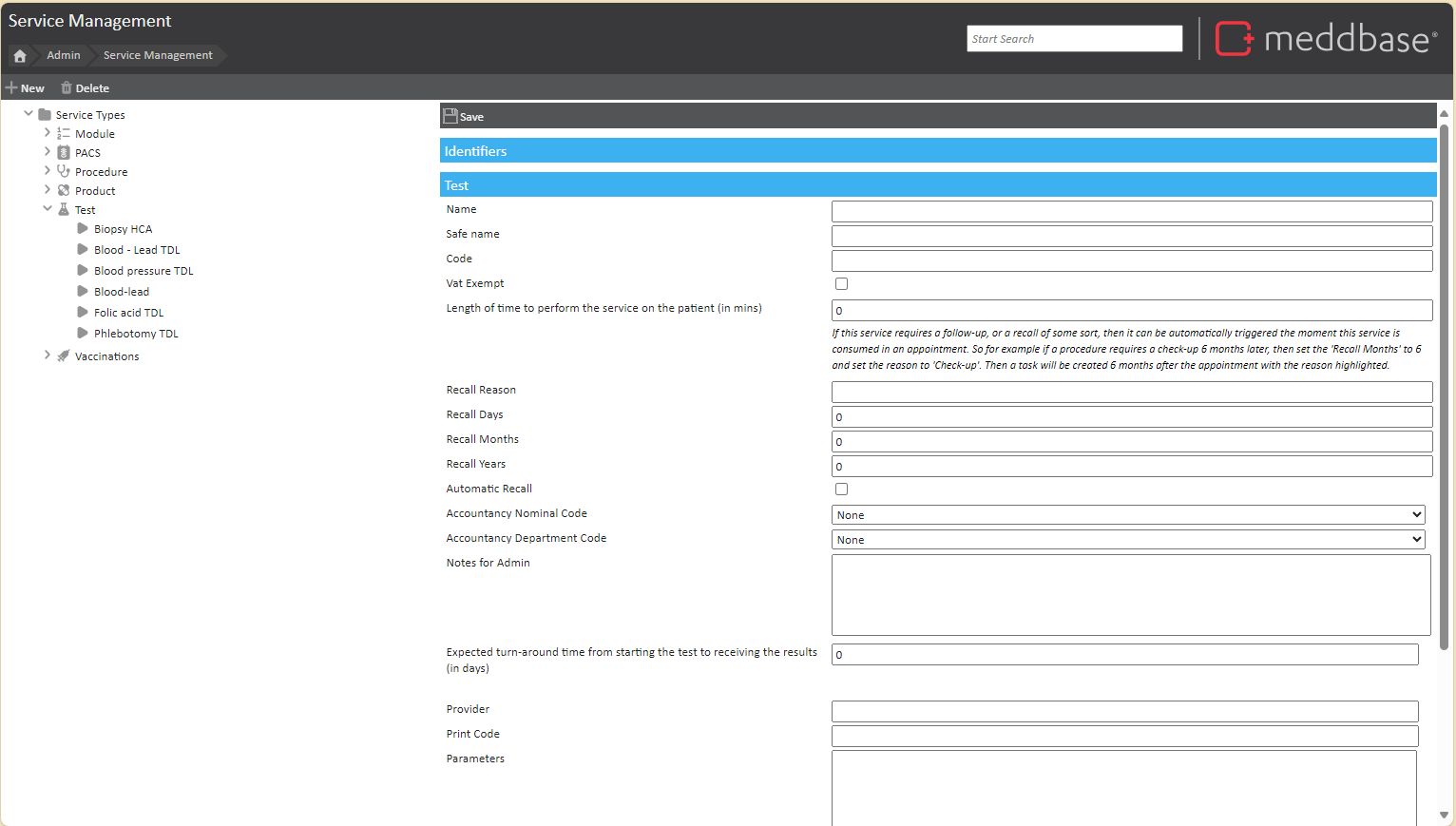The image size is (1456, 826).
Task: Select Service Management breadcrumb item
Action: click(x=158, y=55)
